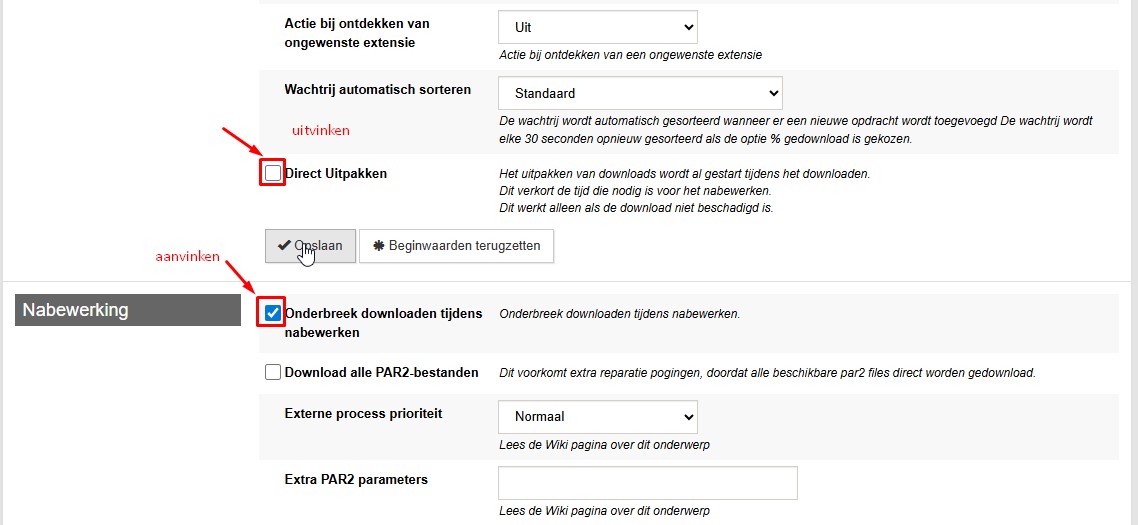Click the Beginwaarden terugzetten button
The image size is (1138, 525).
click(457, 246)
